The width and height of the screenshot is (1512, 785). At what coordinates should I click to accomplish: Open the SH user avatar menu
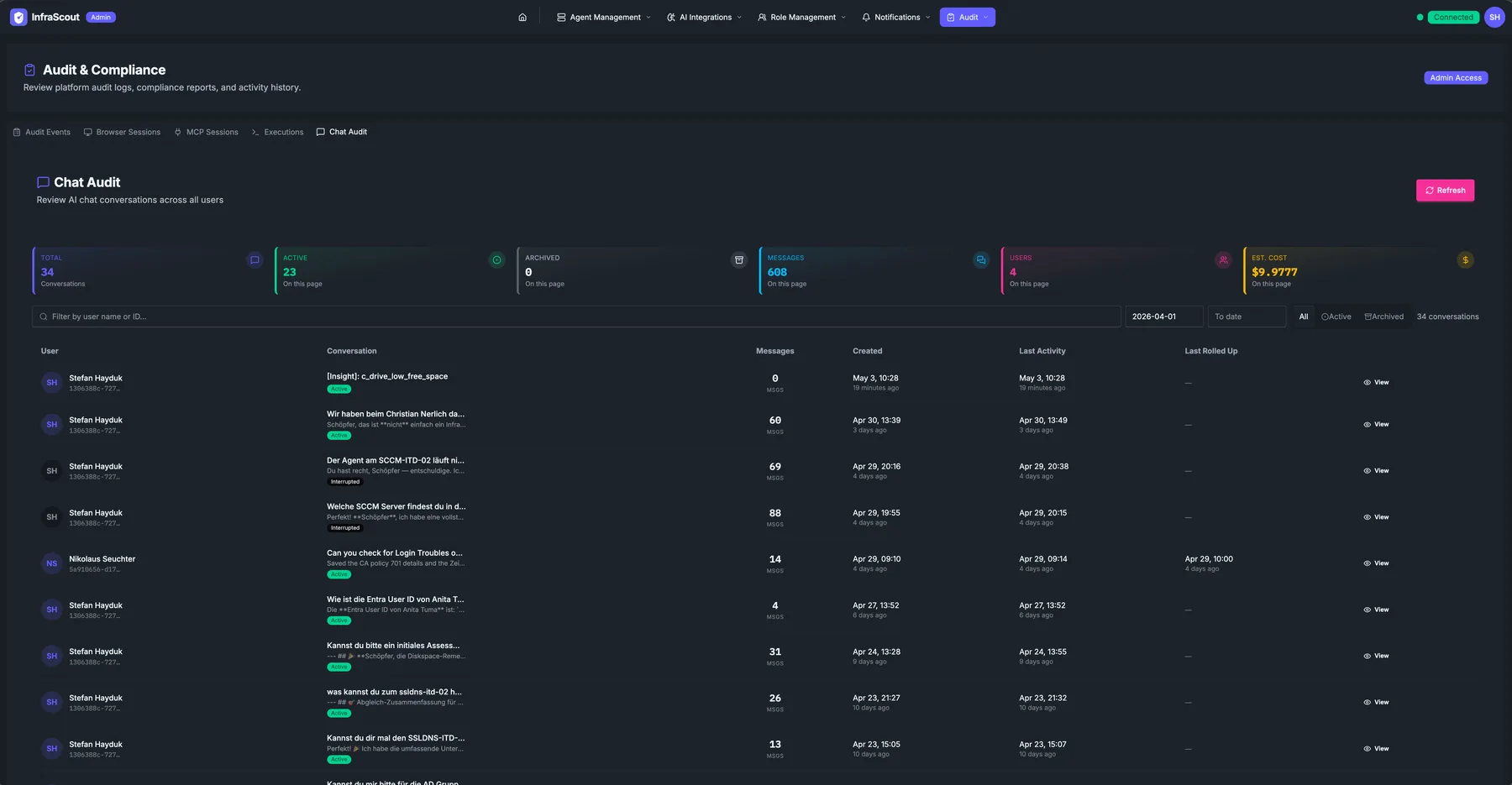tap(1494, 17)
